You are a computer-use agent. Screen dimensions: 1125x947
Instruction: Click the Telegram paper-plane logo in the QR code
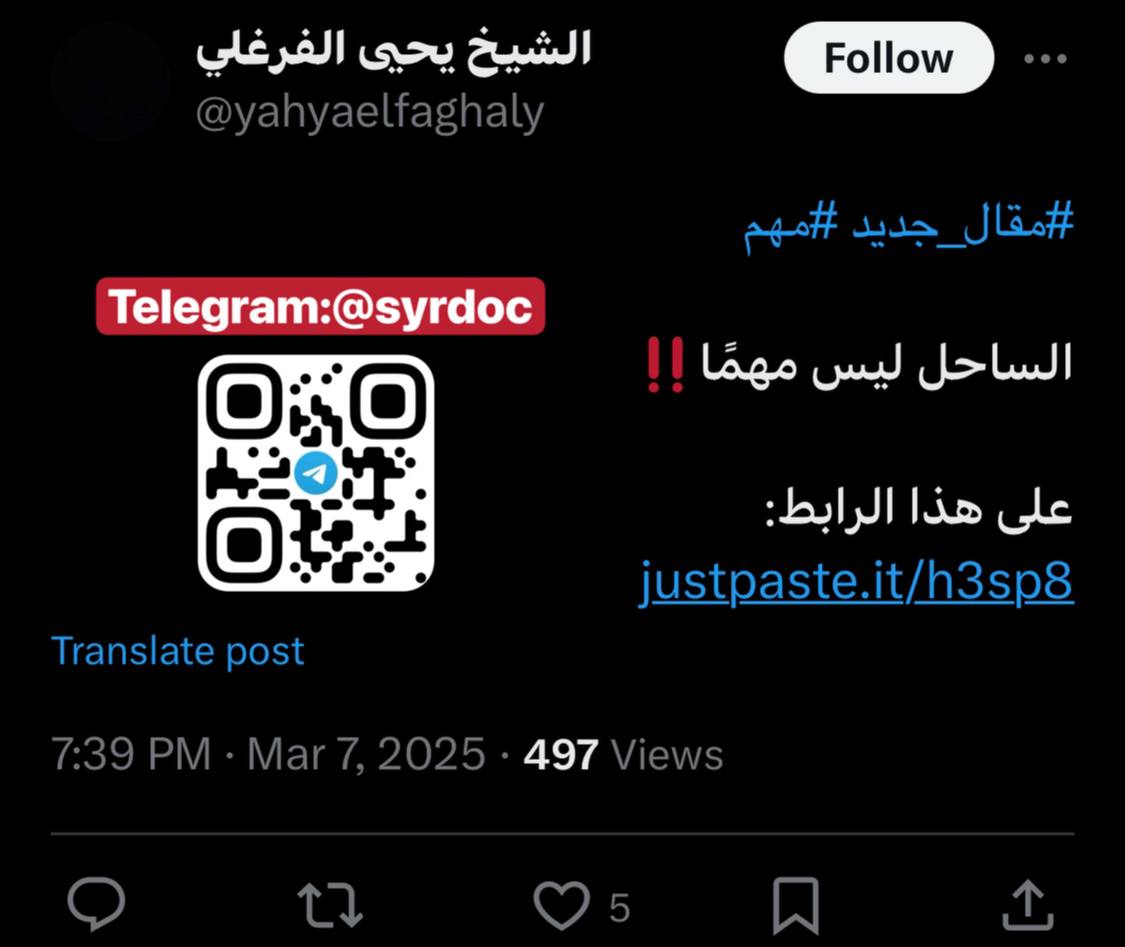tap(316, 473)
